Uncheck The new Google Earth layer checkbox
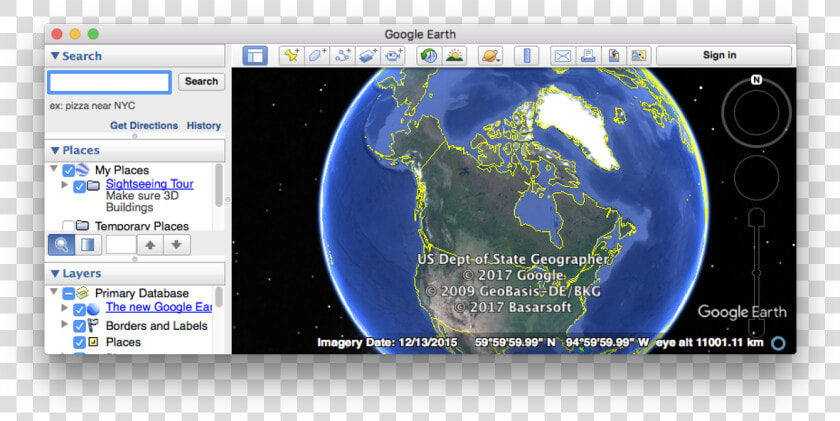The width and height of the screenshot is (840, 421). click(x=79, y=310)
